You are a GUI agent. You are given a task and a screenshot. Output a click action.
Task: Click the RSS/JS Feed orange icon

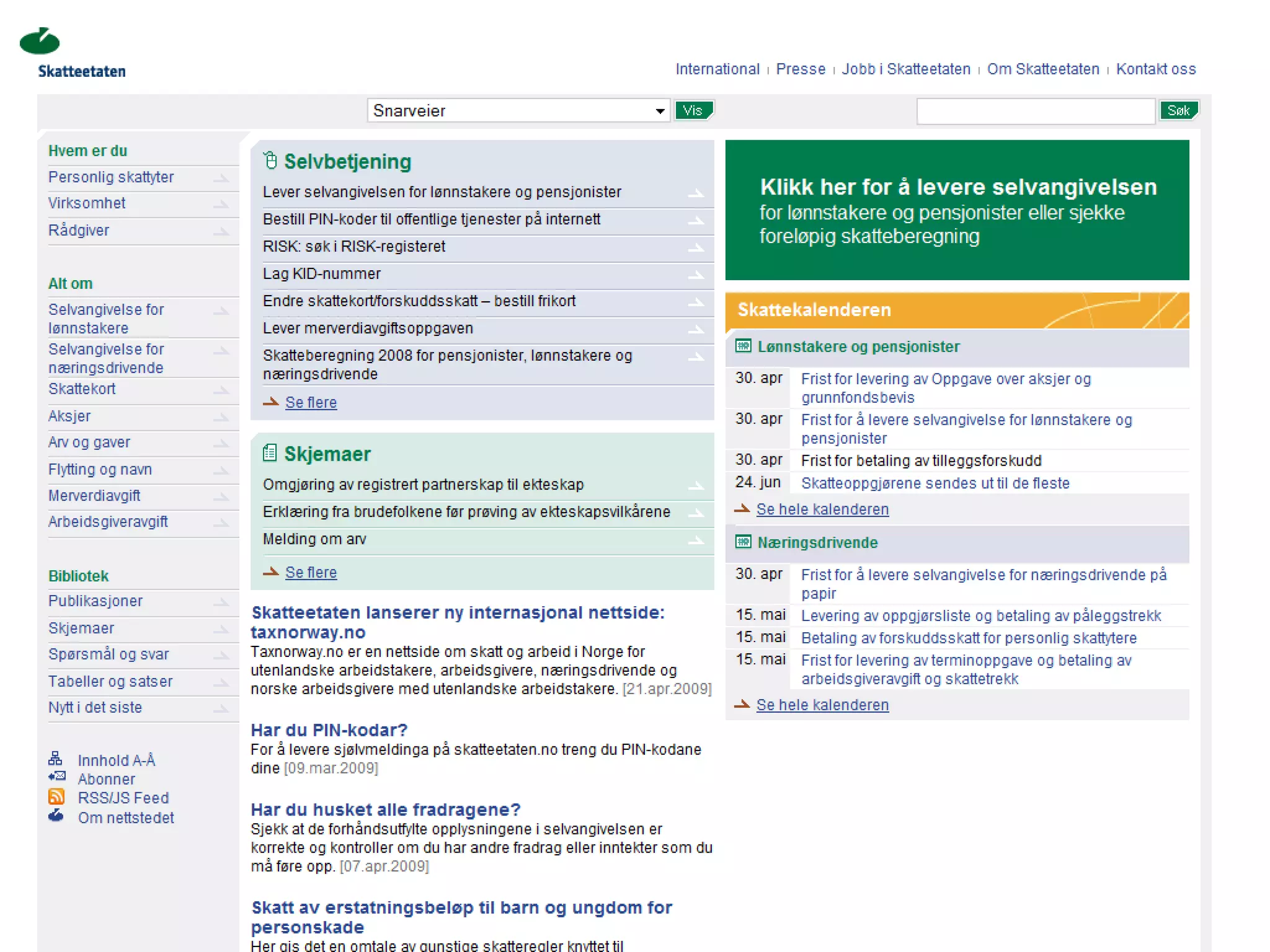(56, 796)
